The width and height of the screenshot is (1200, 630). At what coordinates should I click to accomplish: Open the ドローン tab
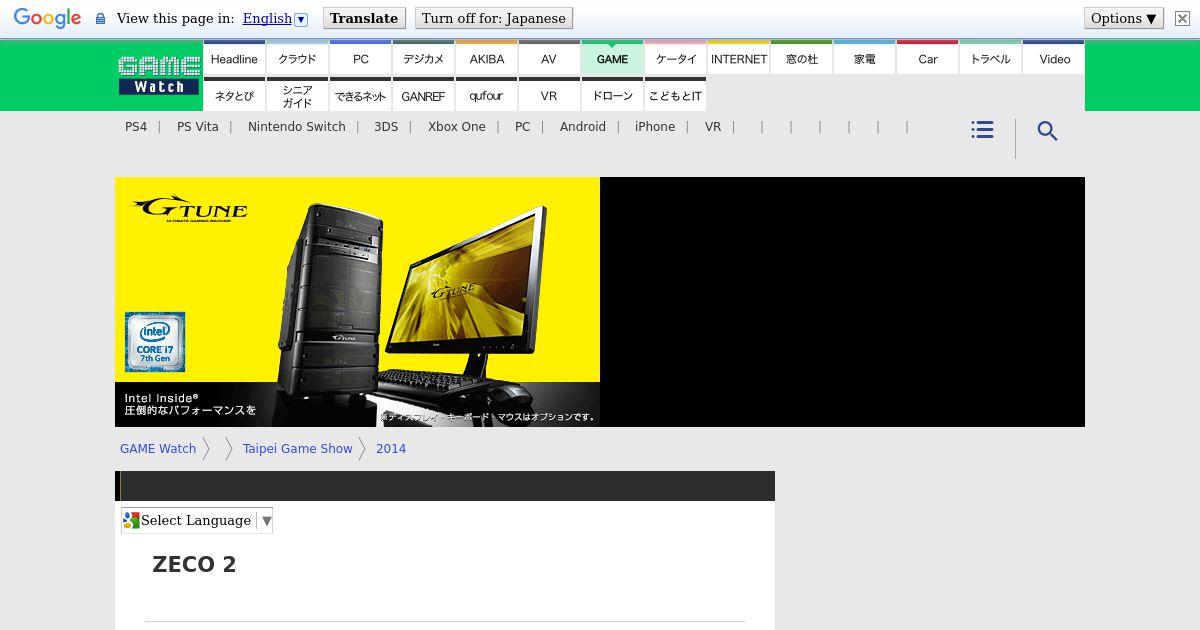[x=612, y=95]
